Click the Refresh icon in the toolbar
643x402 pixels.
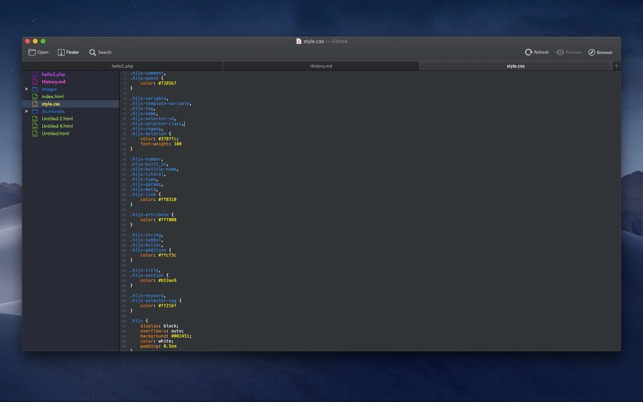(x=529, y=52)
